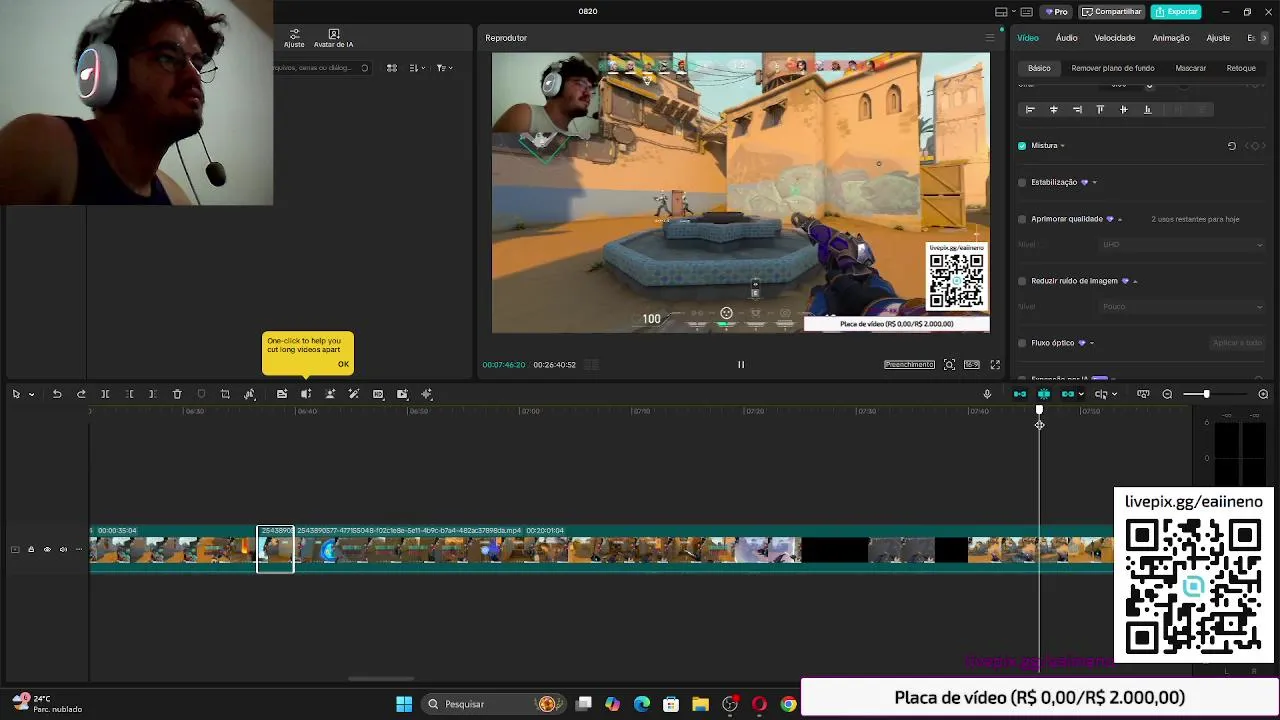Crop the selected clip
Screen dimensions: 1280x720
[x=225, y=394]
